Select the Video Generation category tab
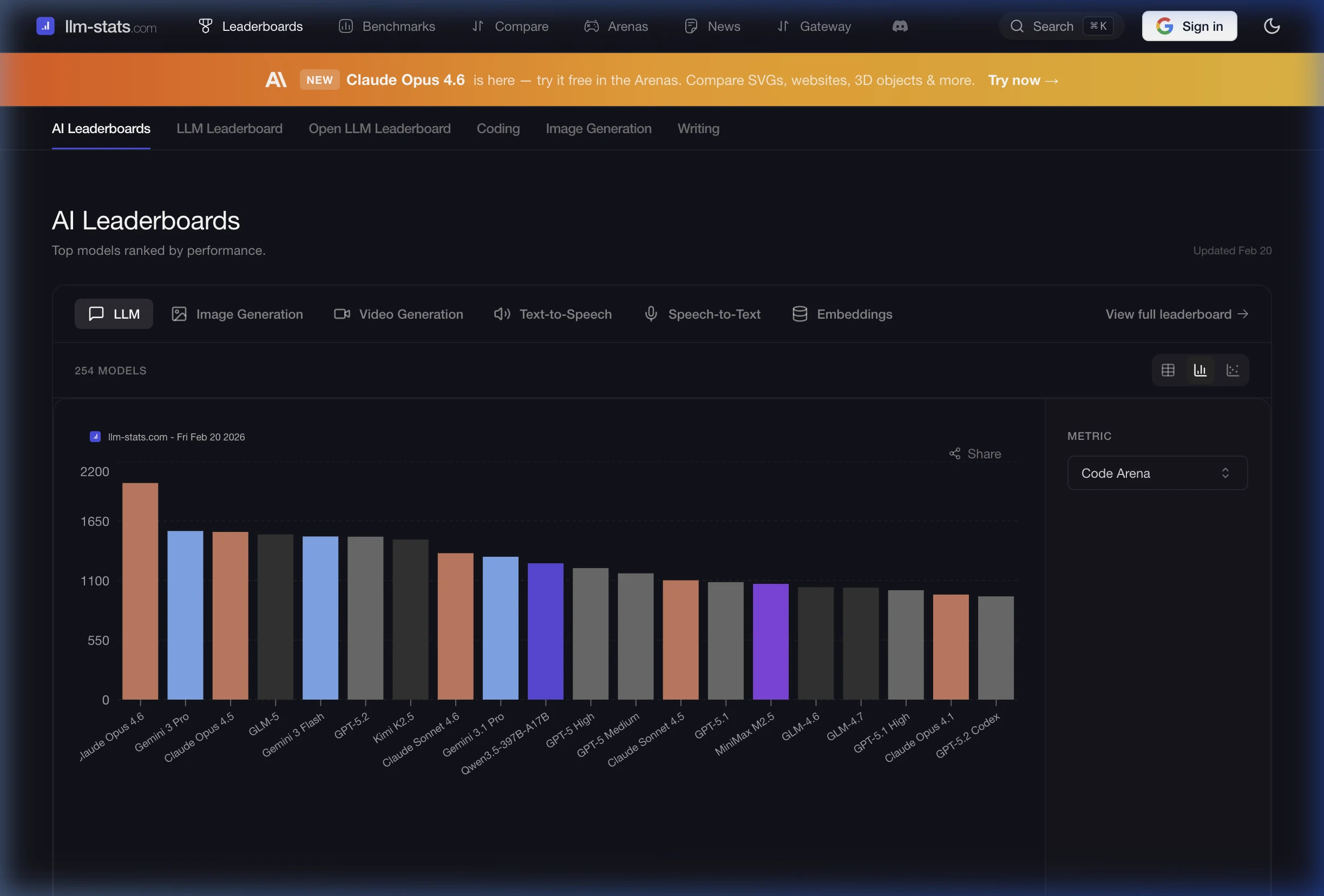This screenshot has width=1324, height=896. pyautogui.click(x=398, y=314)
